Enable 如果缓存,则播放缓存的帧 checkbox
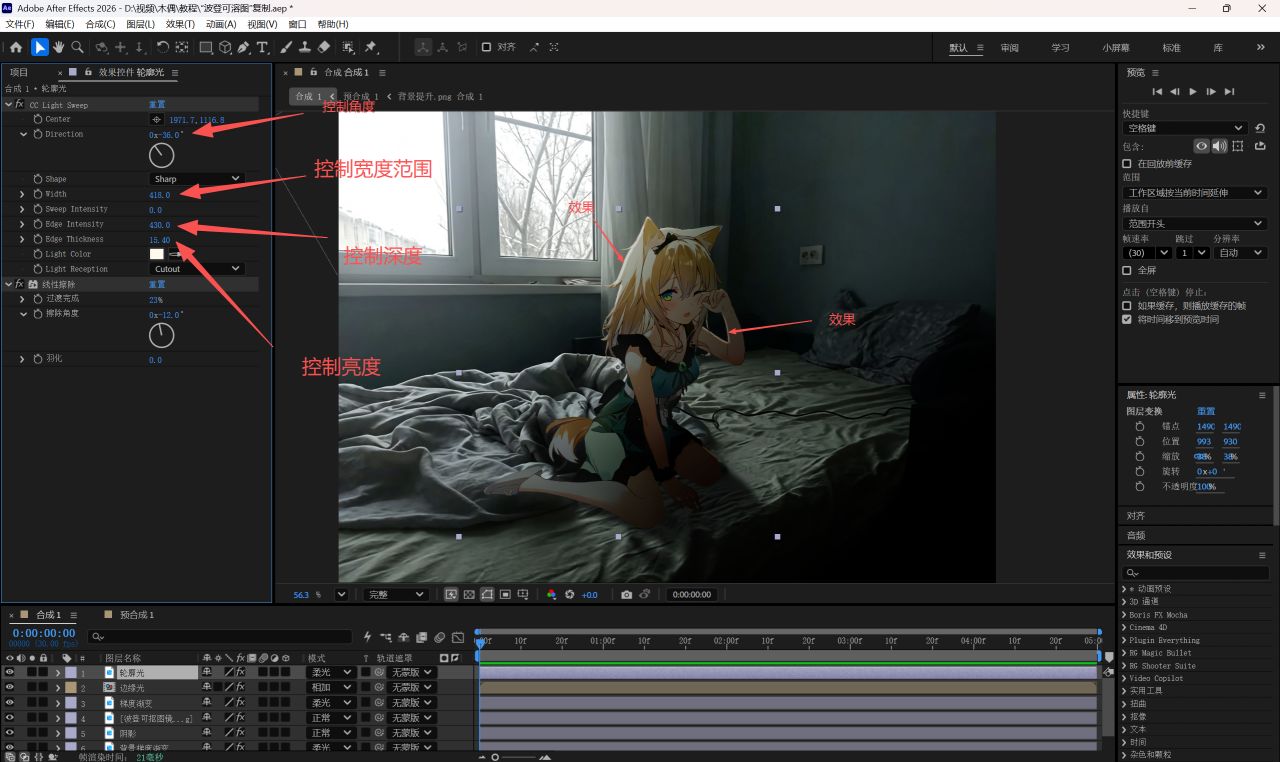Image resolution: width=1280 pixels, height=762 pixels. point(1127,306)
